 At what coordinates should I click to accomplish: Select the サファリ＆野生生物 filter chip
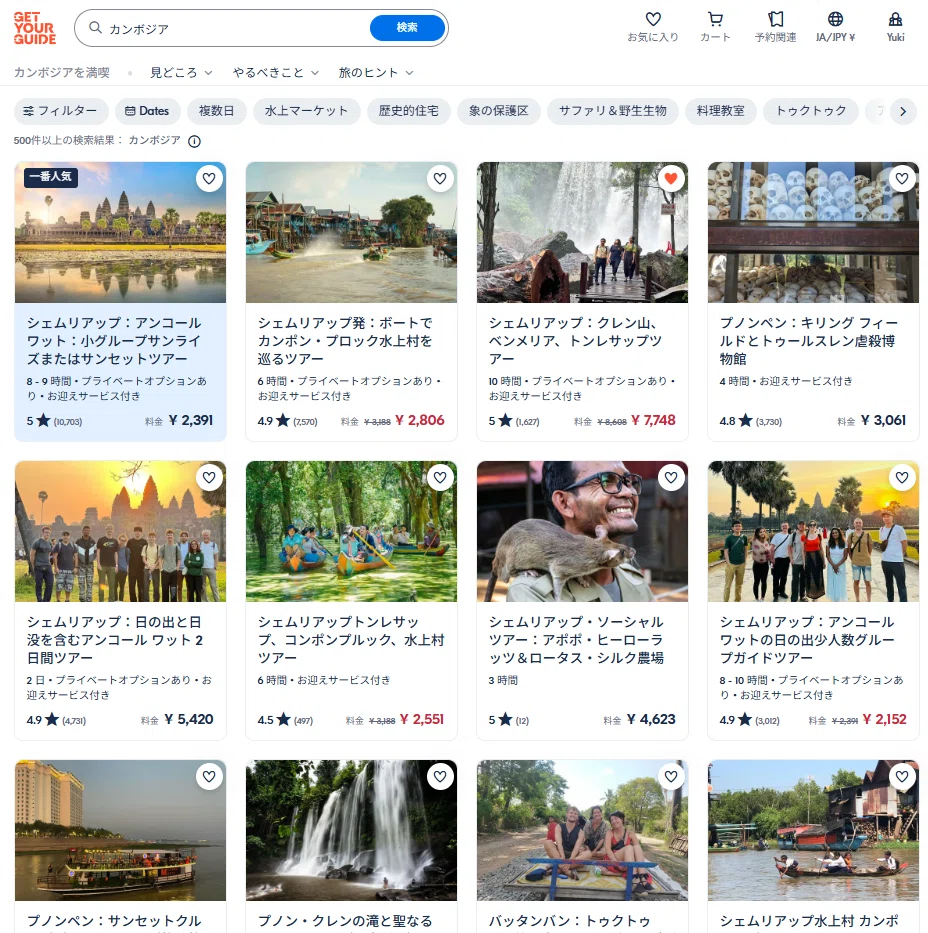click(613, 111)
